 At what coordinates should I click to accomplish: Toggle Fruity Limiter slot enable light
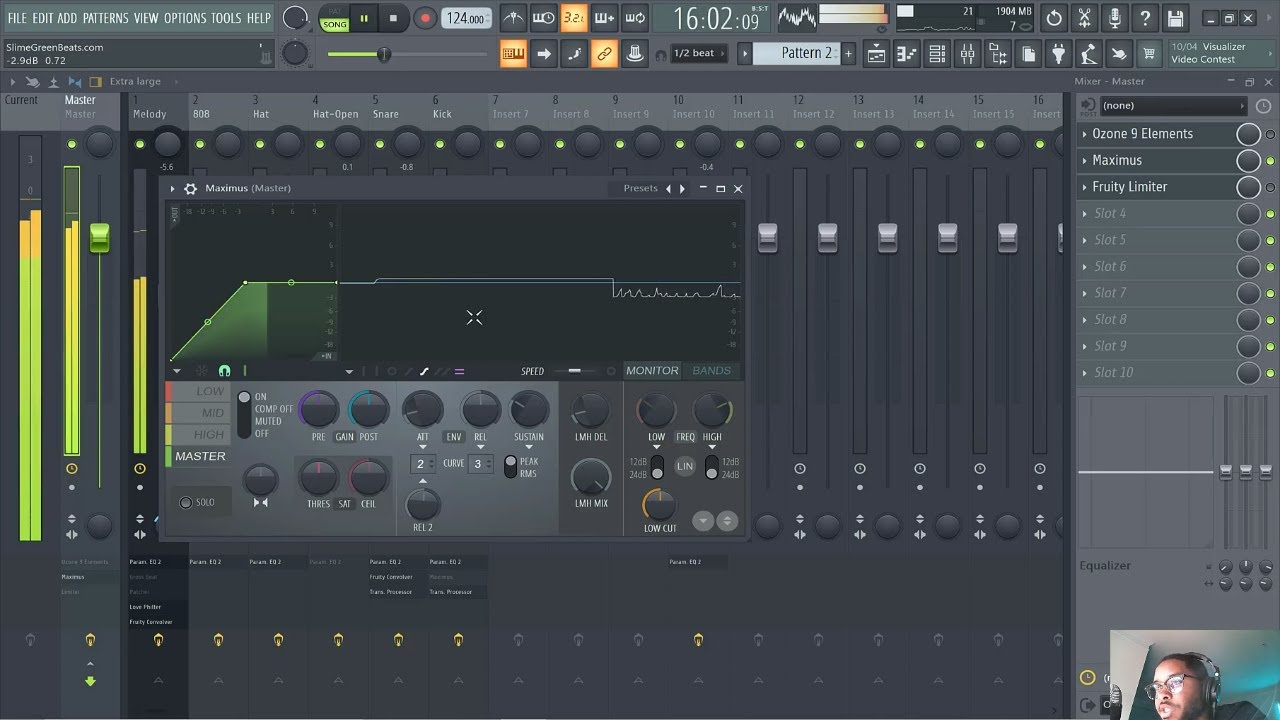(1270, 187)
